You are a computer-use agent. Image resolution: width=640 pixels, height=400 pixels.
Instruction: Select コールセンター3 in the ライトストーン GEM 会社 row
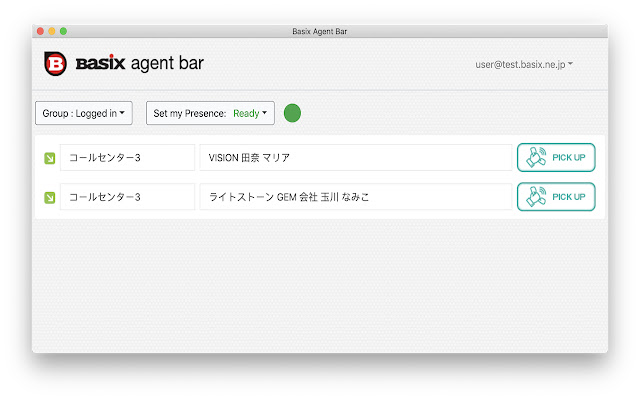[x=127, y=197]
